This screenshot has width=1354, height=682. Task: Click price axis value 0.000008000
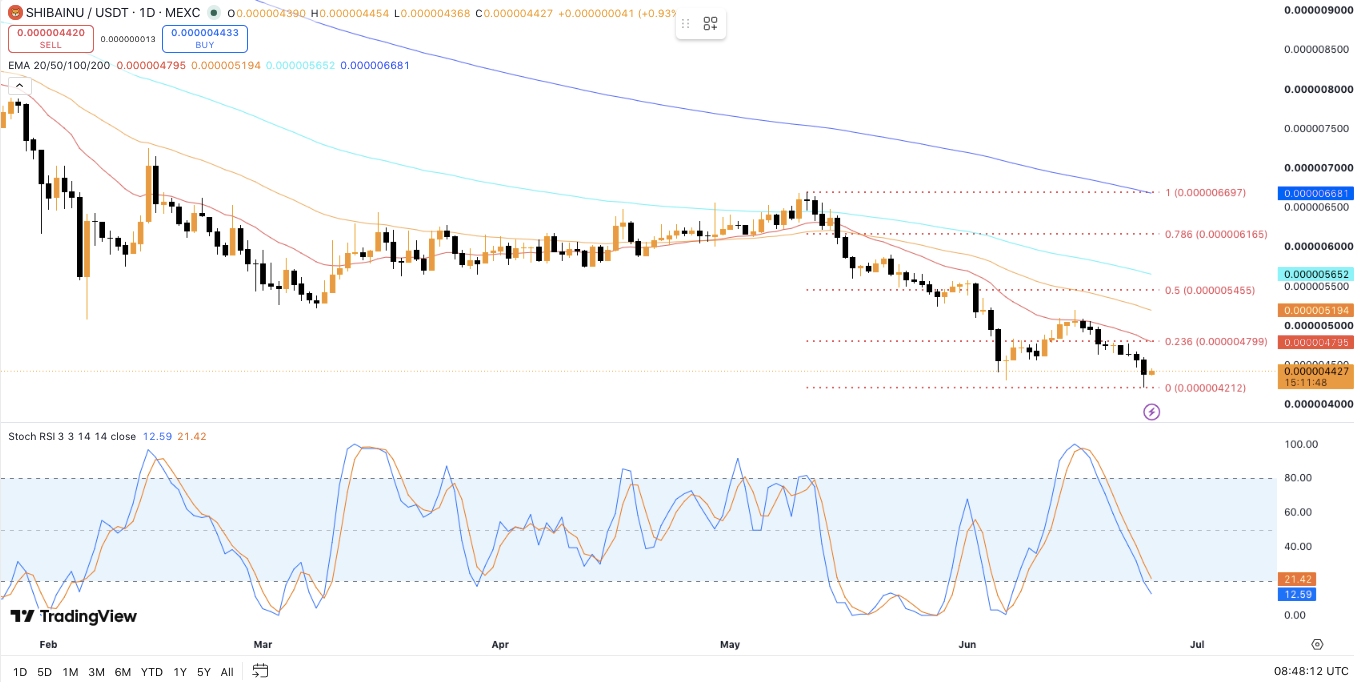(1318, 89)
